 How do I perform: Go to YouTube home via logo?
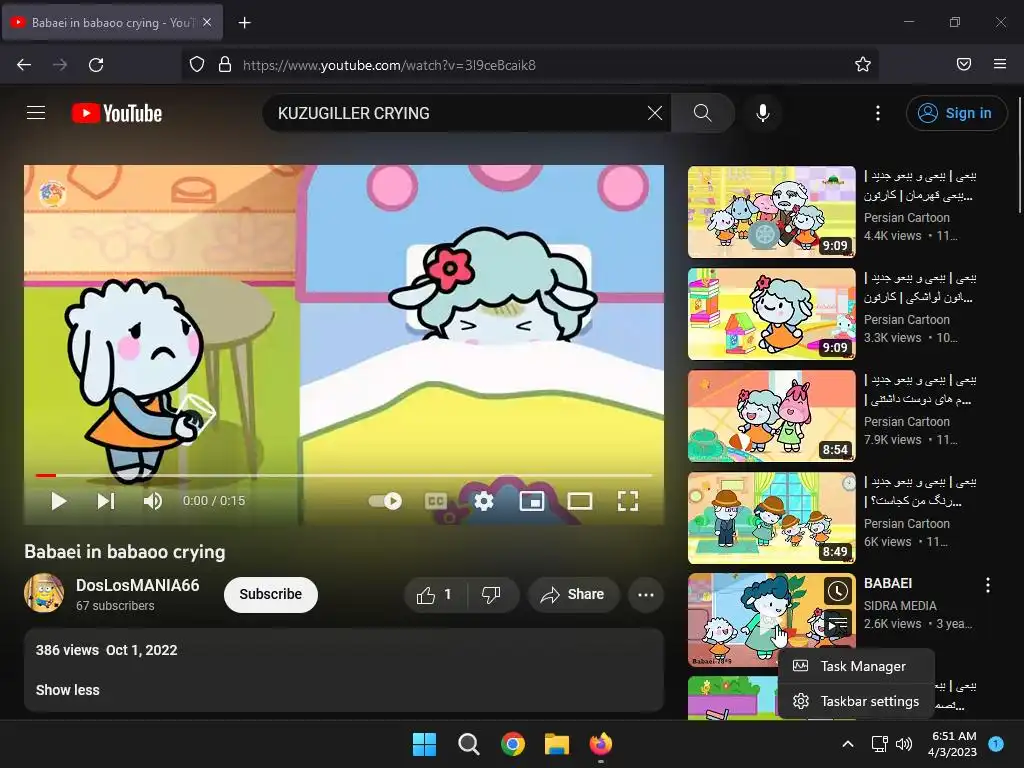[117, 113]
